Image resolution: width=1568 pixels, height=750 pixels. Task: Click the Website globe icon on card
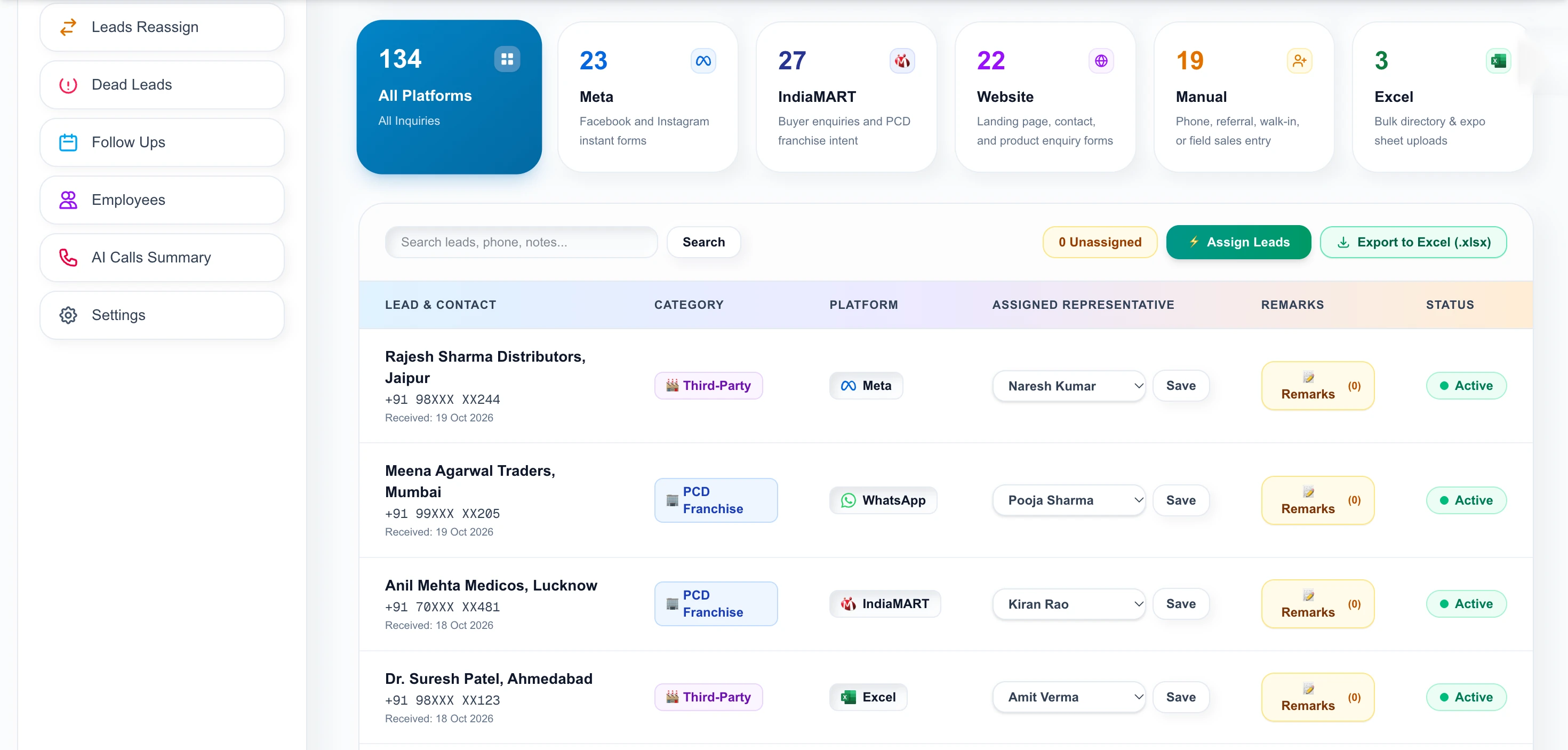[1101, 61]
